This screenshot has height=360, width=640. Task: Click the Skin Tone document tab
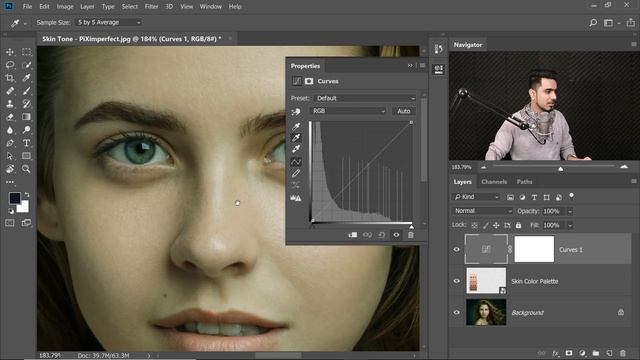tap(131, 39)
